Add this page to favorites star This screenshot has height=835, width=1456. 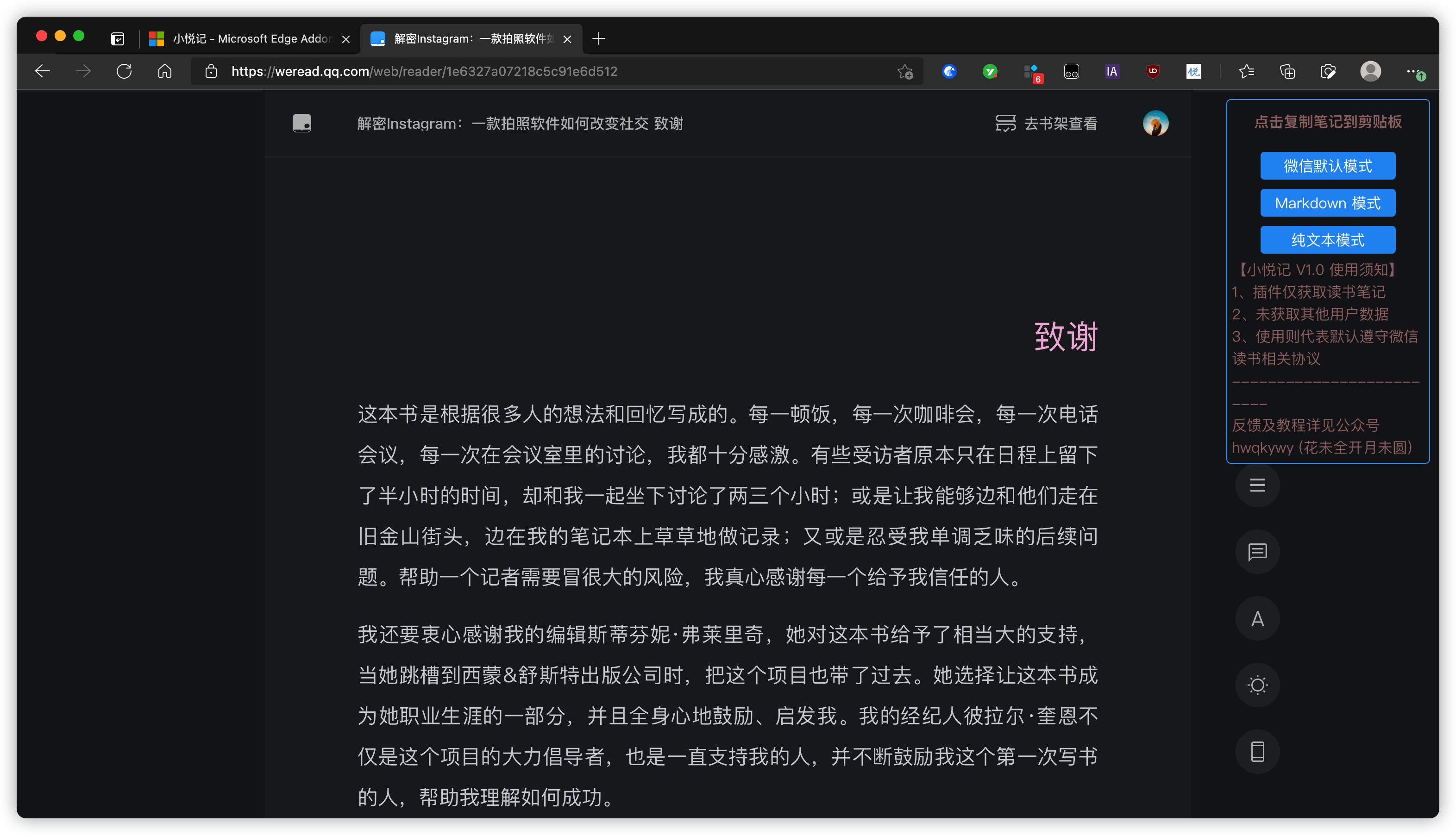point(905,72)
